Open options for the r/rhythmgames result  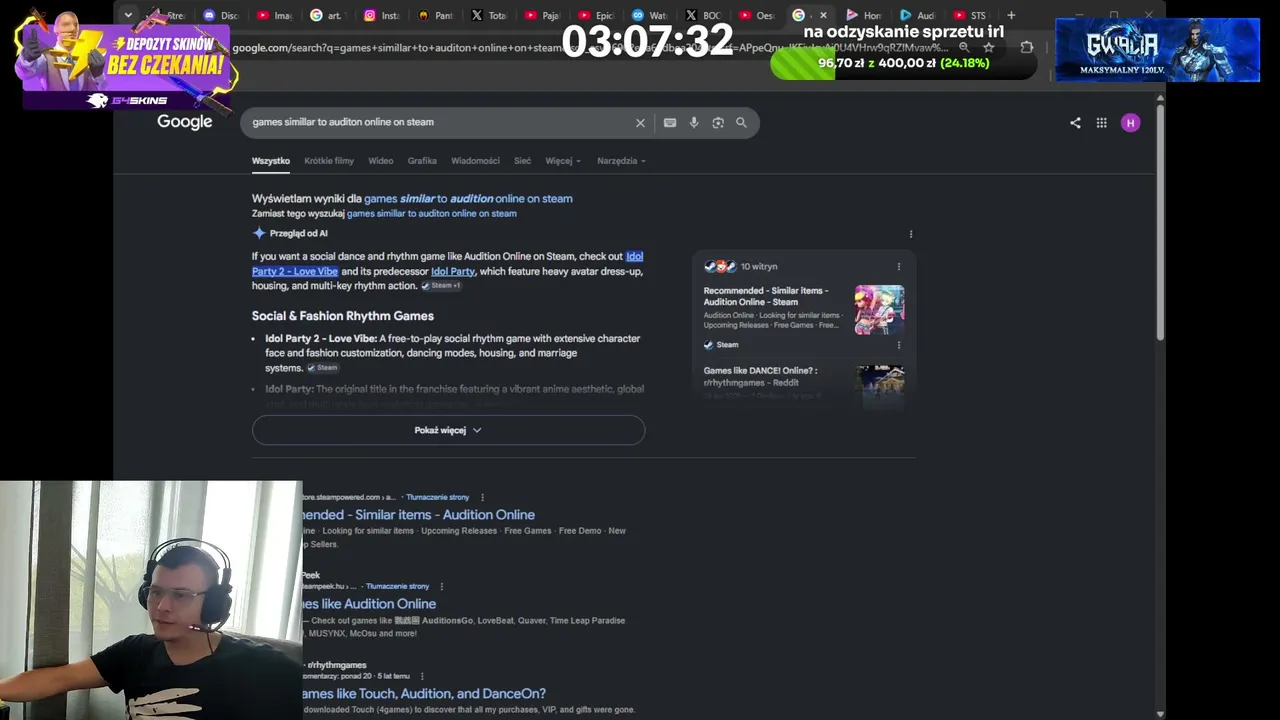(422, 676)
